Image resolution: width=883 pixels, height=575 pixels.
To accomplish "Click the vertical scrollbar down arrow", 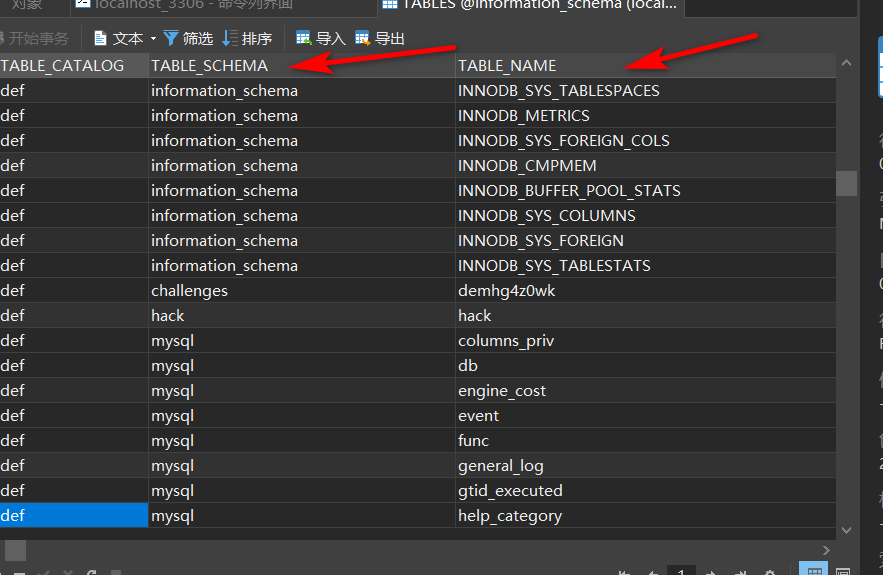I will (846, 530).
